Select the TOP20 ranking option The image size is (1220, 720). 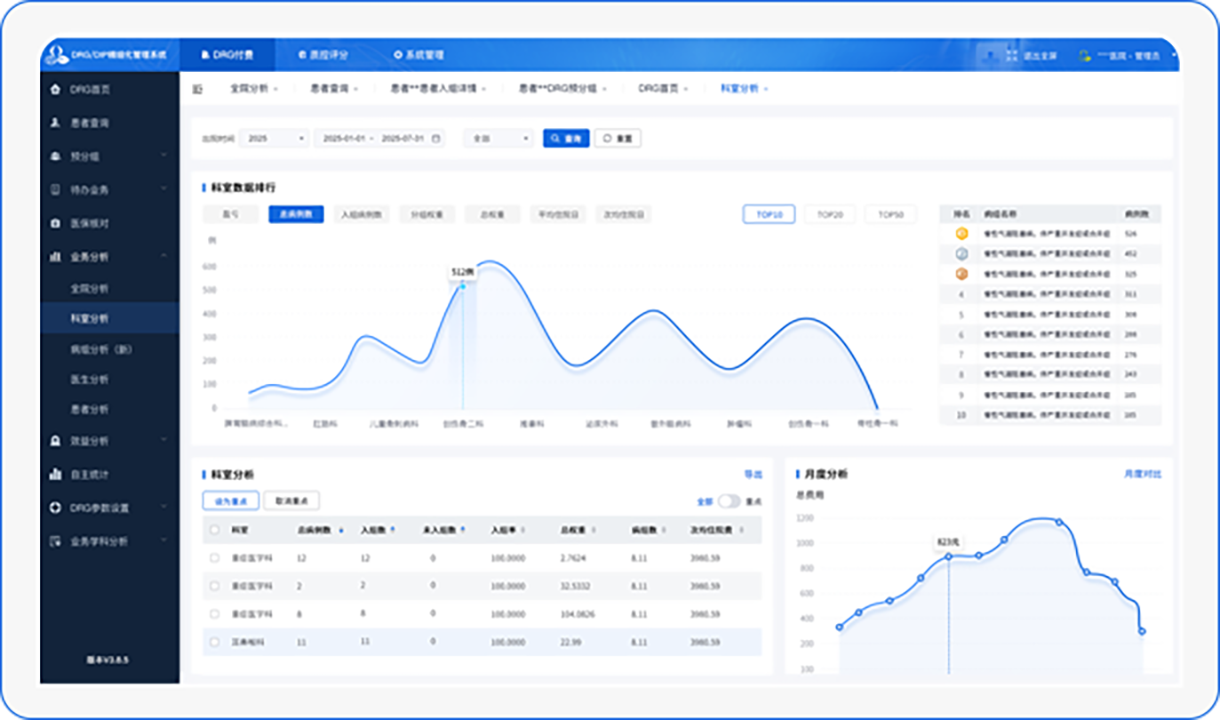(829, 214)
